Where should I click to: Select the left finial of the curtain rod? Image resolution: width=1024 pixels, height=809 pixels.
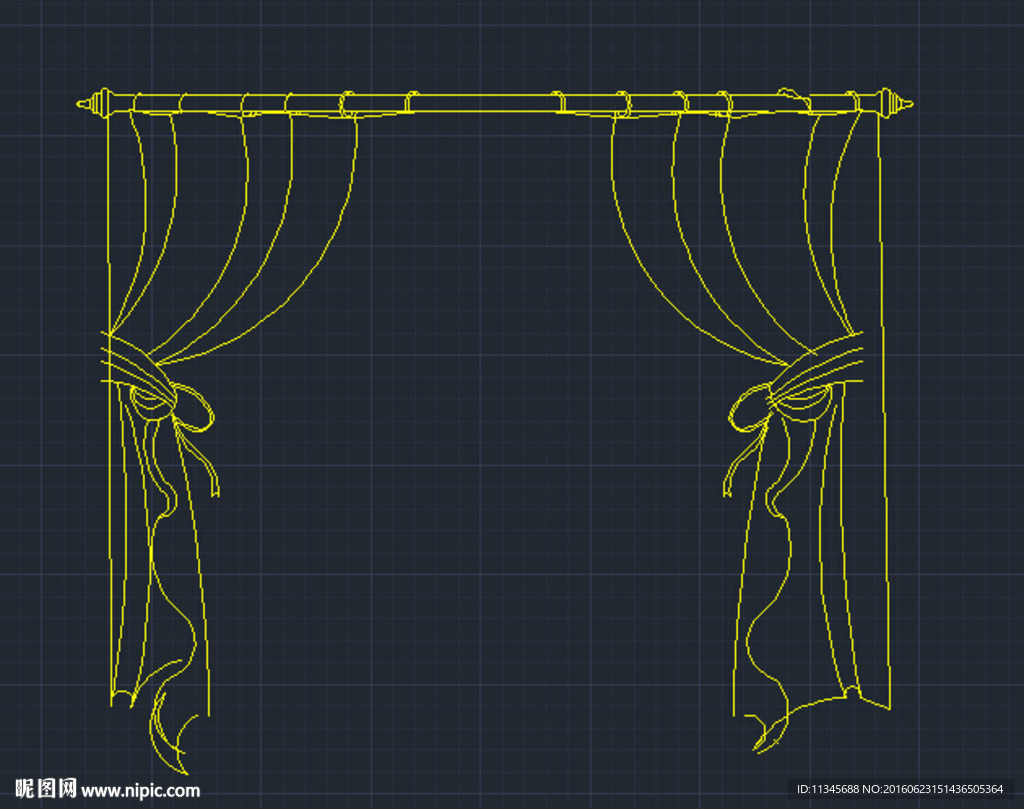[x=96, y=103]
